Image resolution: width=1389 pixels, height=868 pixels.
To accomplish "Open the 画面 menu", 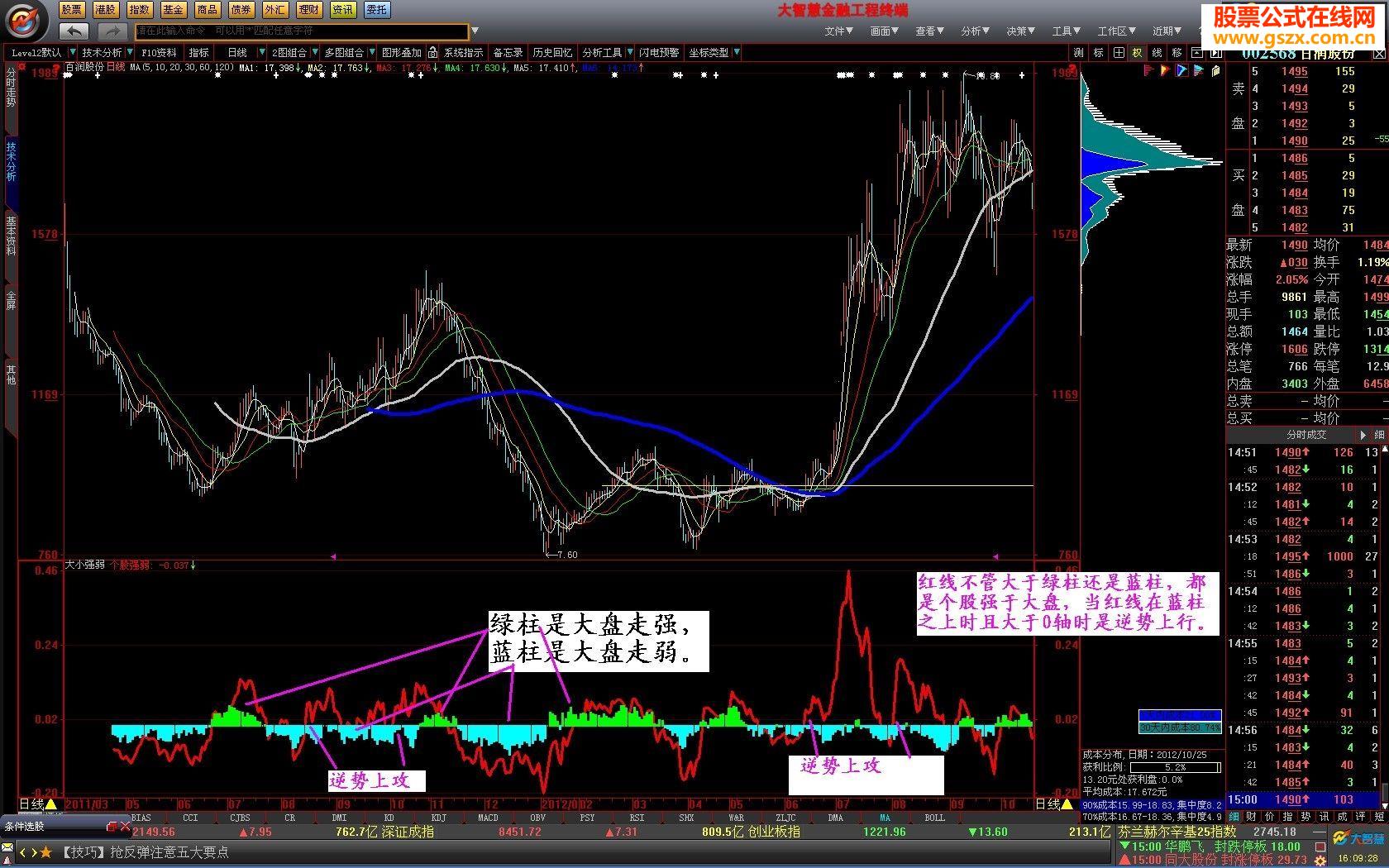I will 884,31.
